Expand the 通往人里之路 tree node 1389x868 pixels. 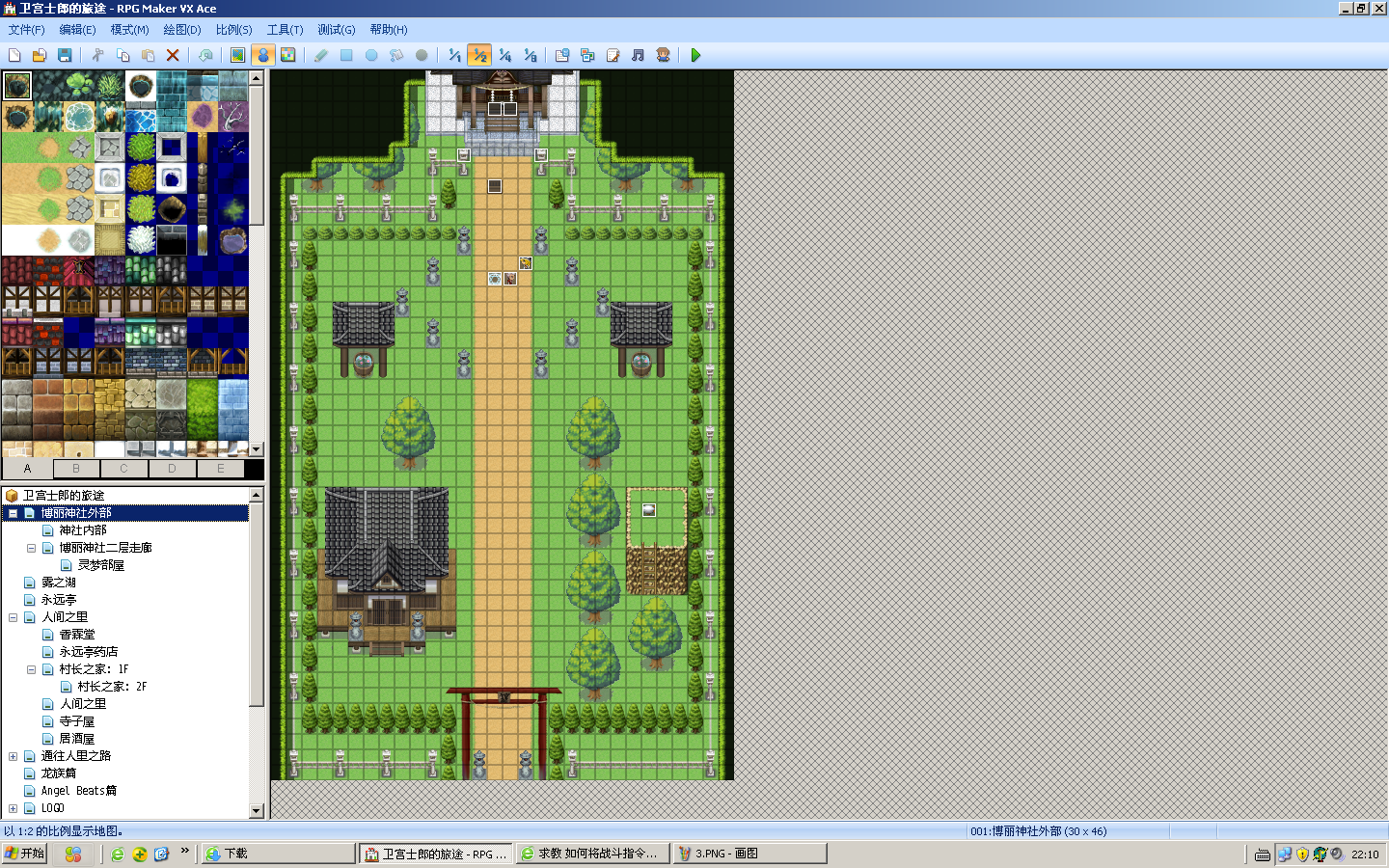click(x=13, y=756)
